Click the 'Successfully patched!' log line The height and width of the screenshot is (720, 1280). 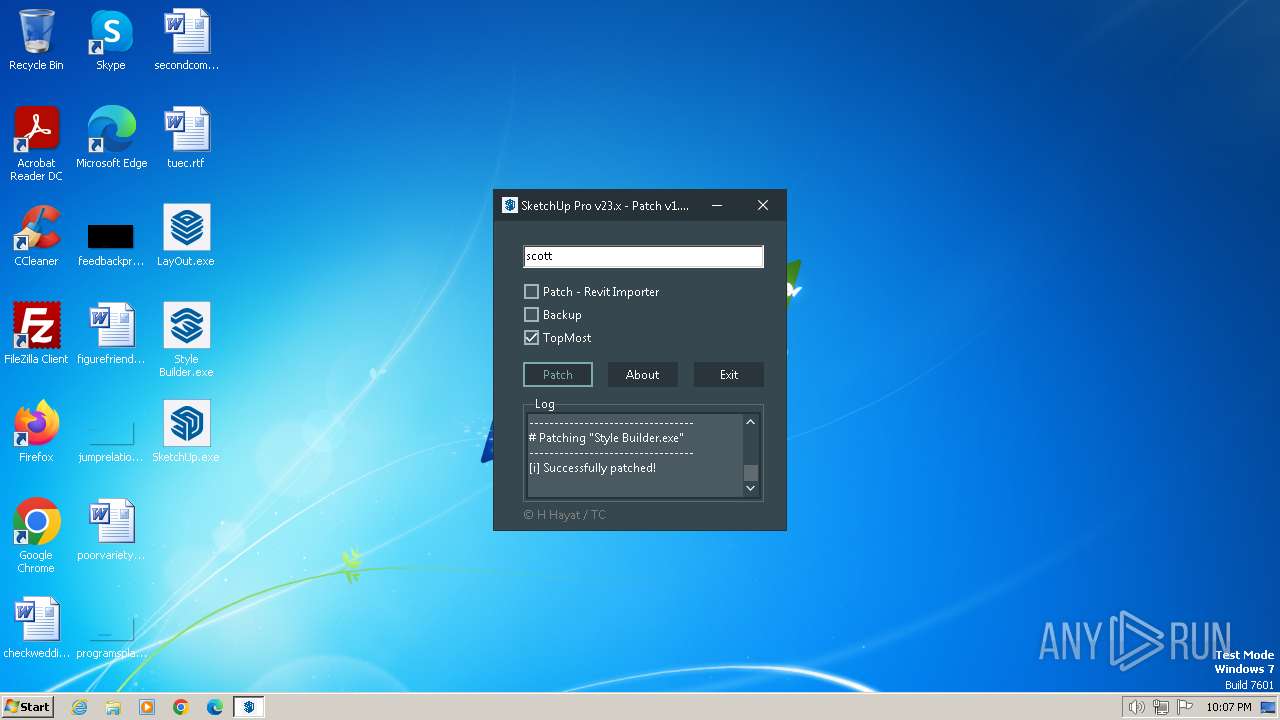pyautogui.click(x=592, y=468)
